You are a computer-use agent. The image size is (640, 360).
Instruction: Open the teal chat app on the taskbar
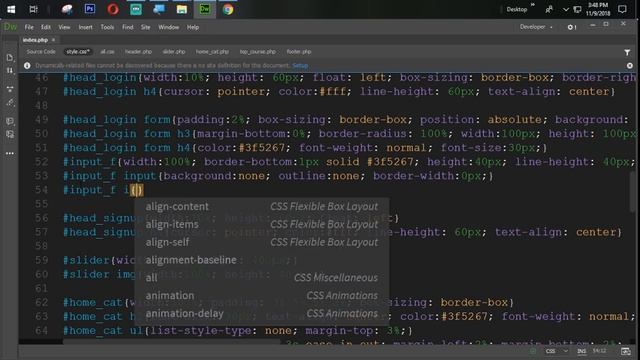tap(136, 9)
